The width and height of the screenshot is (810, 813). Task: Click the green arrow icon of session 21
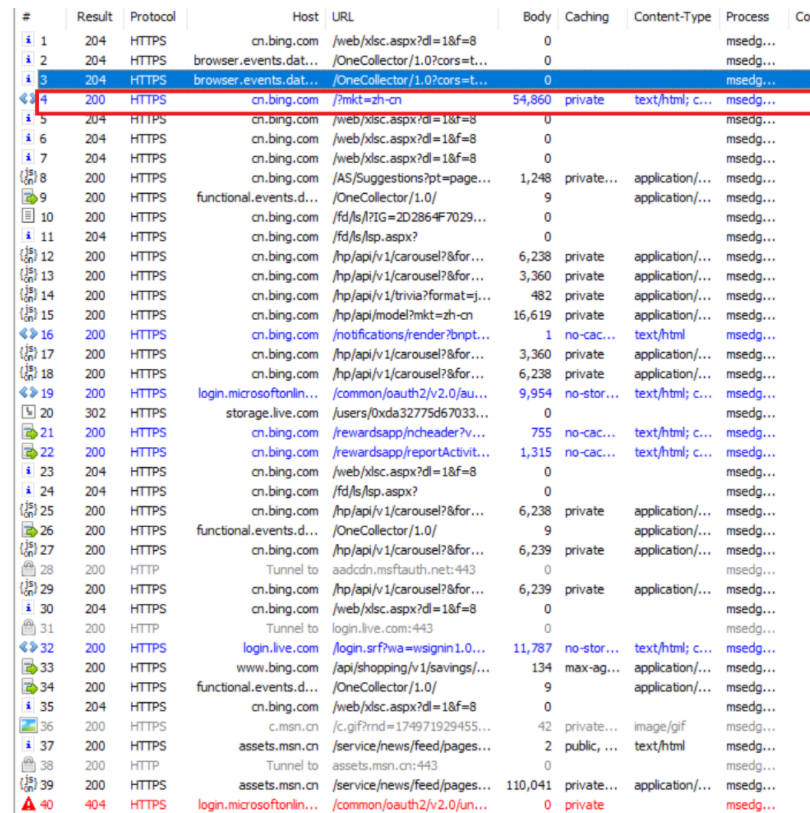point(29,432)
